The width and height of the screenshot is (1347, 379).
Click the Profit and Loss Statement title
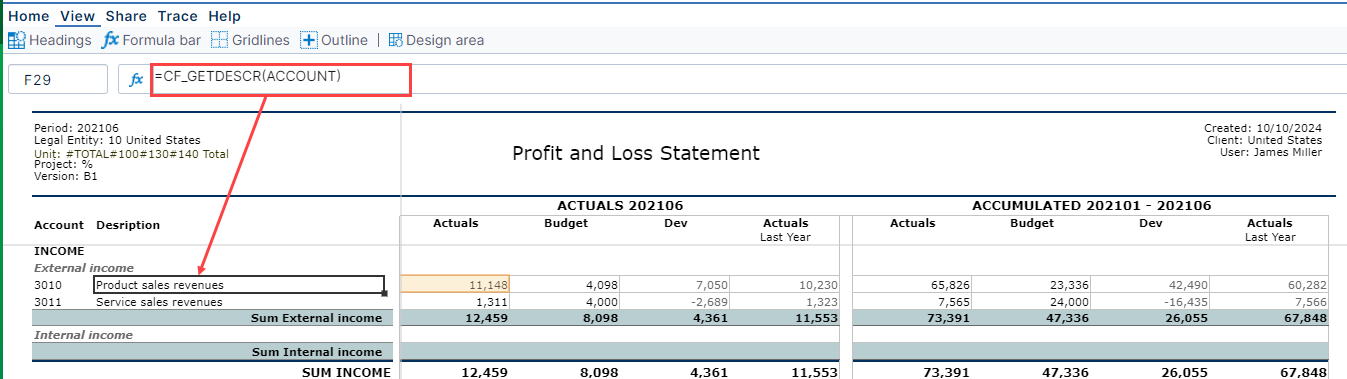(x=636, y=153)
